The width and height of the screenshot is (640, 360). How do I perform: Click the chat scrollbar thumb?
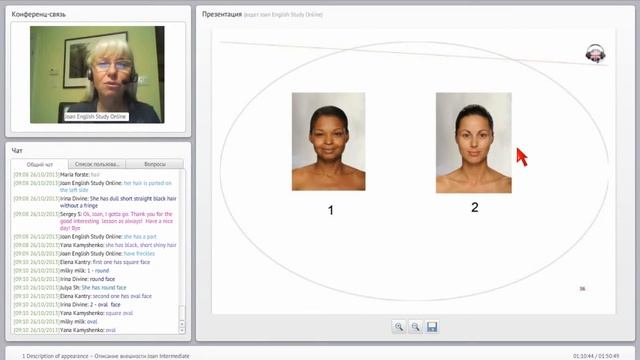point(182,313)
